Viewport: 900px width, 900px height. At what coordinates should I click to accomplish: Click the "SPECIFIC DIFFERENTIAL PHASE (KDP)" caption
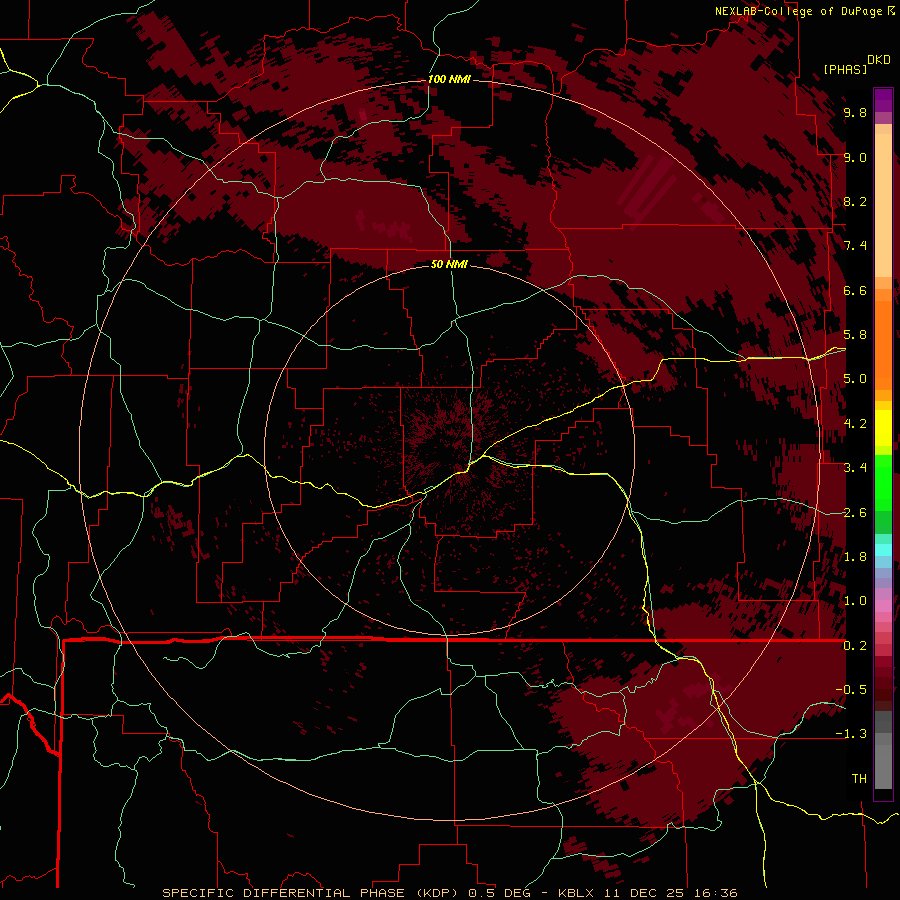point(310,893)
